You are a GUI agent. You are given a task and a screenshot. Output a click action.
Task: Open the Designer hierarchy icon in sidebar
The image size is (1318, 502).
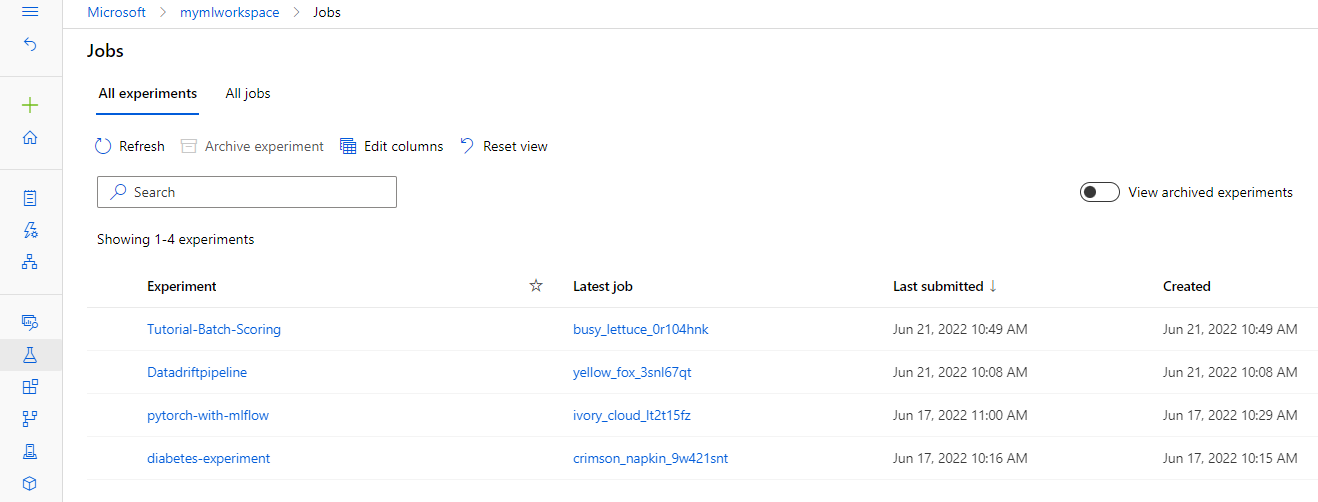click(30, 262)
